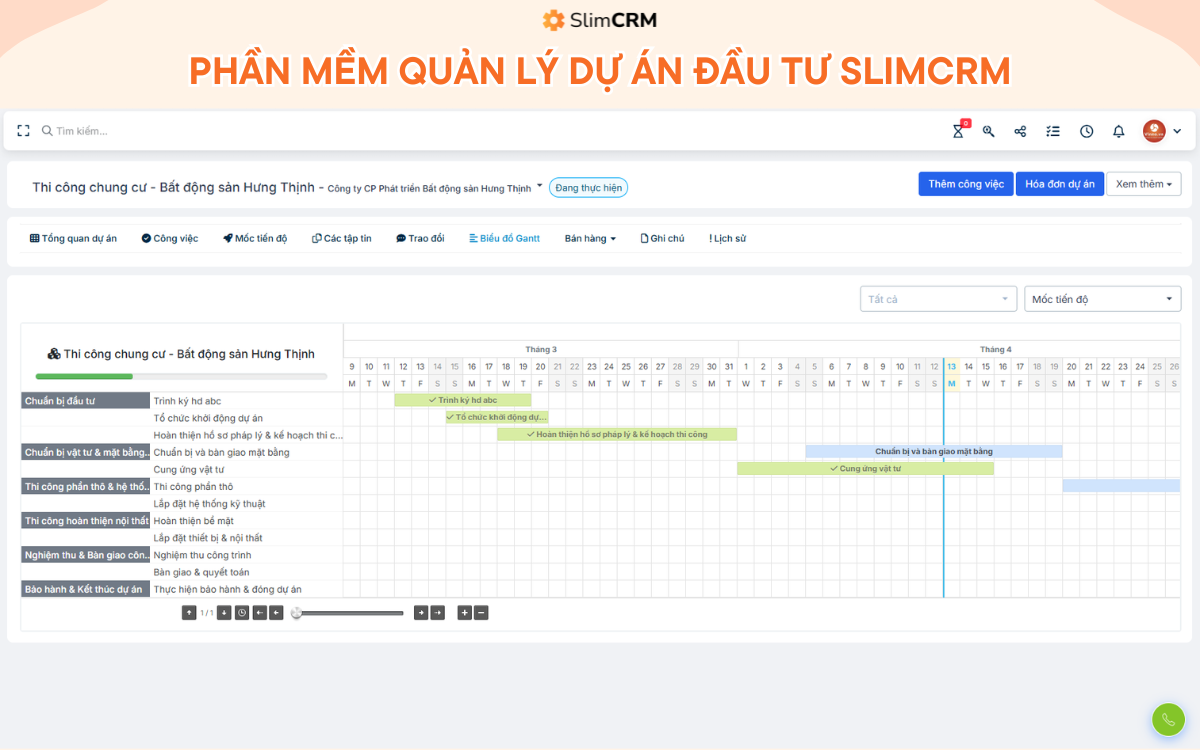This screenshot has height=750, width=1200.
Task: Zoom out the Gantt chart with the minus icon
Action: (x=481, y=612)
